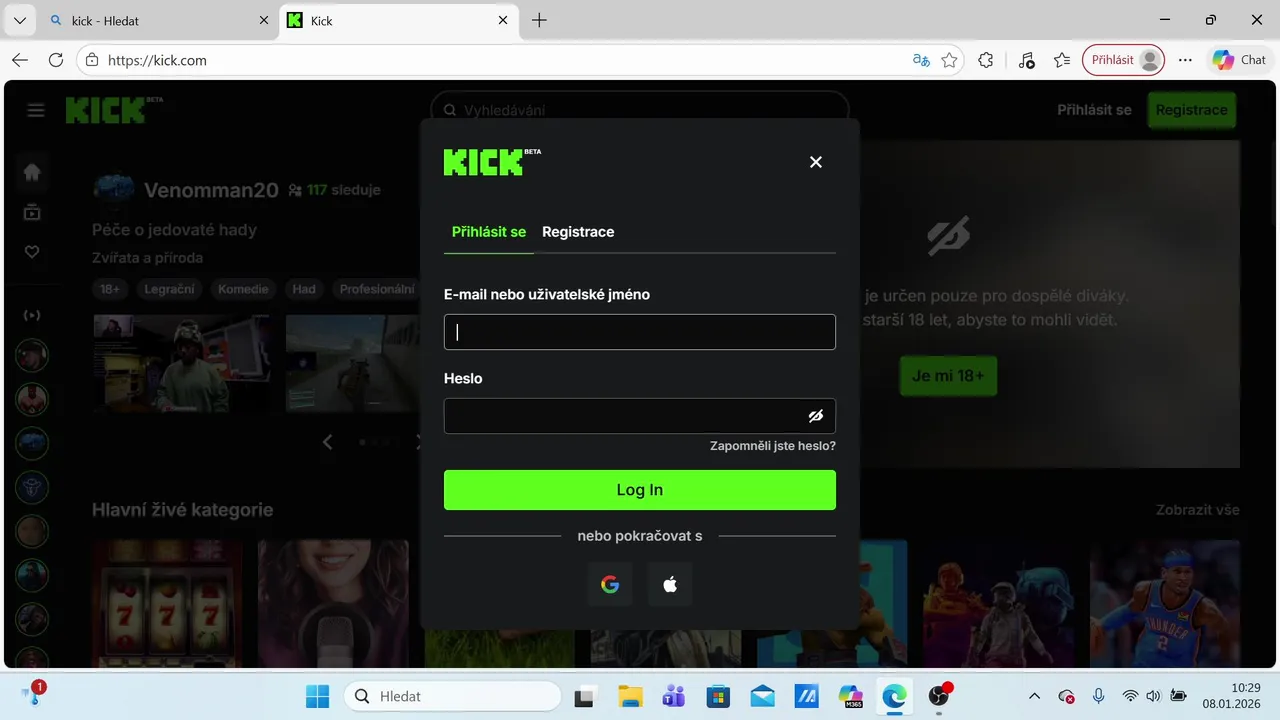
Task: Click the Kick logo in page header
Action: click(x=113, y=110)
